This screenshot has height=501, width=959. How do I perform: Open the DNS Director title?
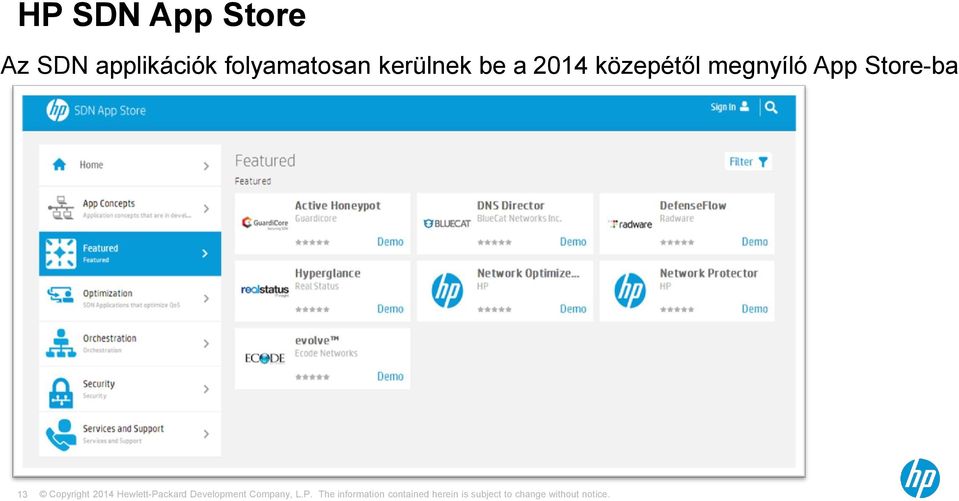point(511,206)
